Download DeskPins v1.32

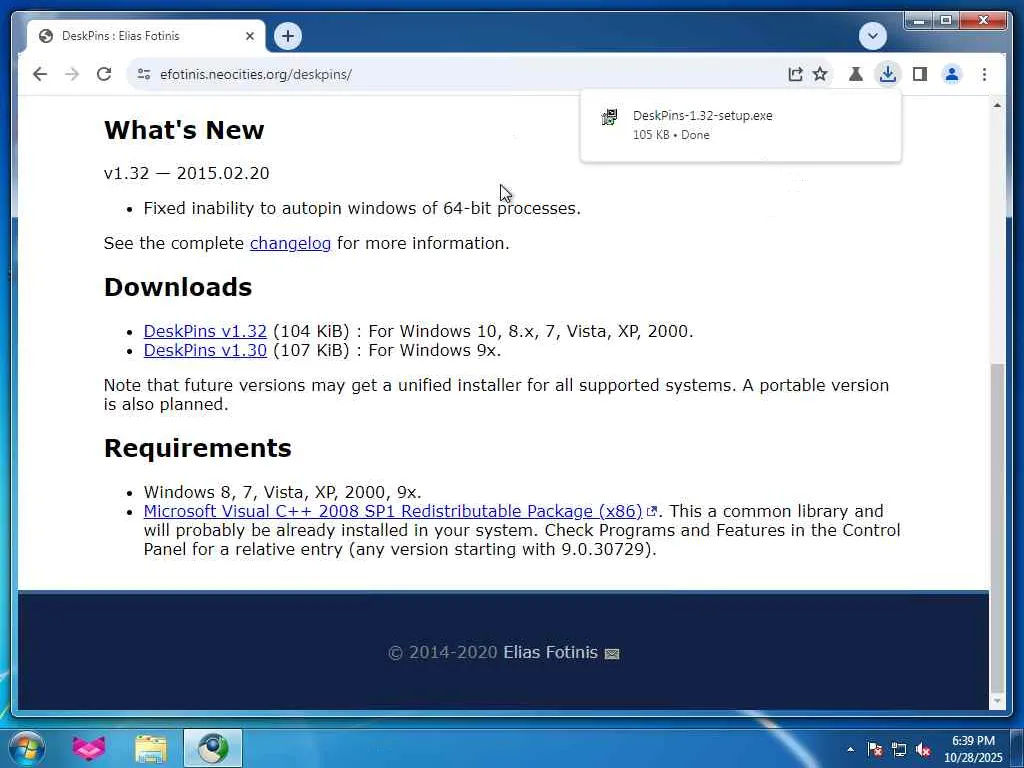[x=205, y=331]
